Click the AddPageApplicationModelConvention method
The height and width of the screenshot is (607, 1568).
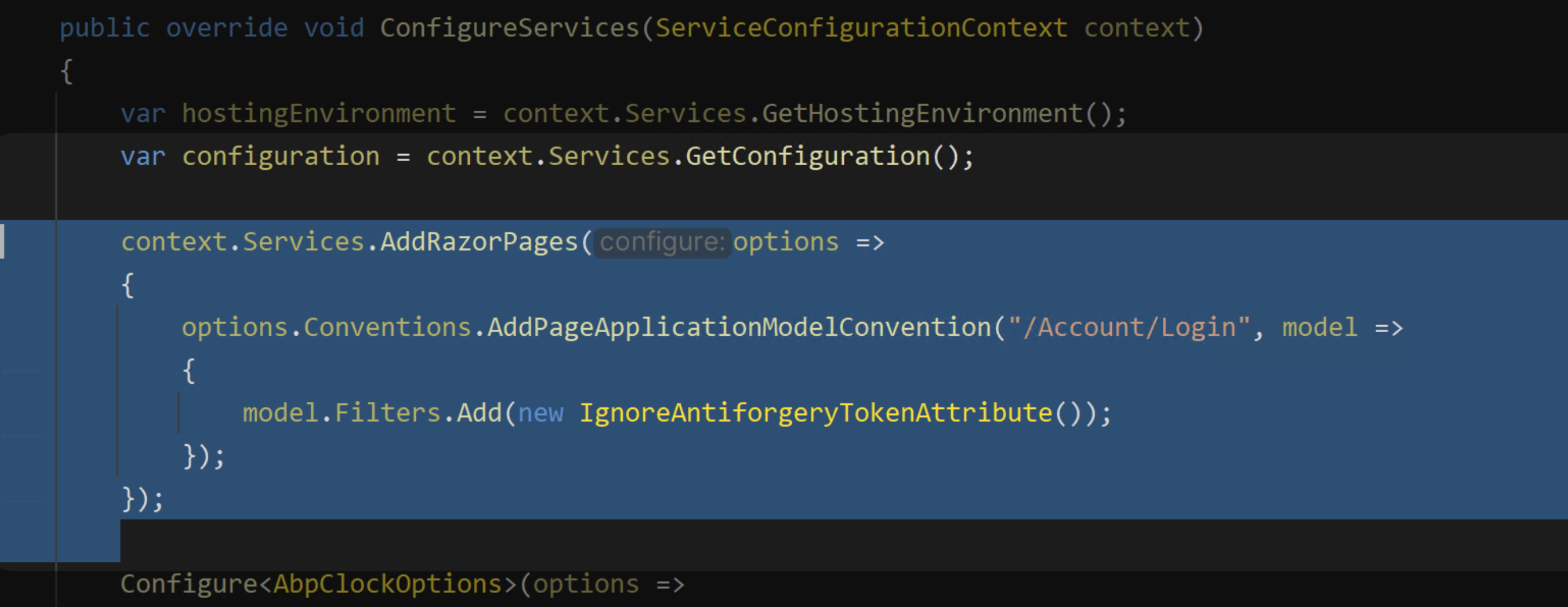tap(739, 328)
